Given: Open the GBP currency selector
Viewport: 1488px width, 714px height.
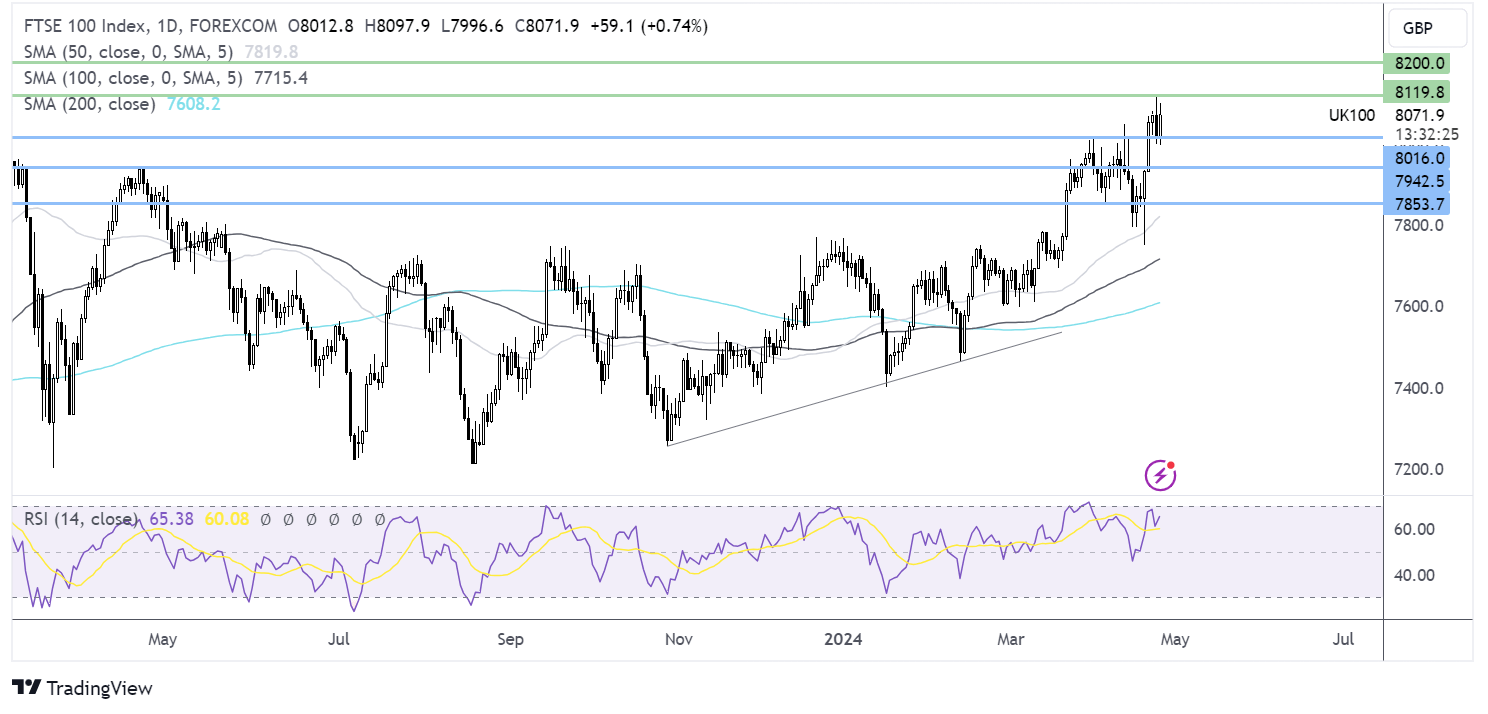Looking at the screenshot, I should coord(1427,29).
